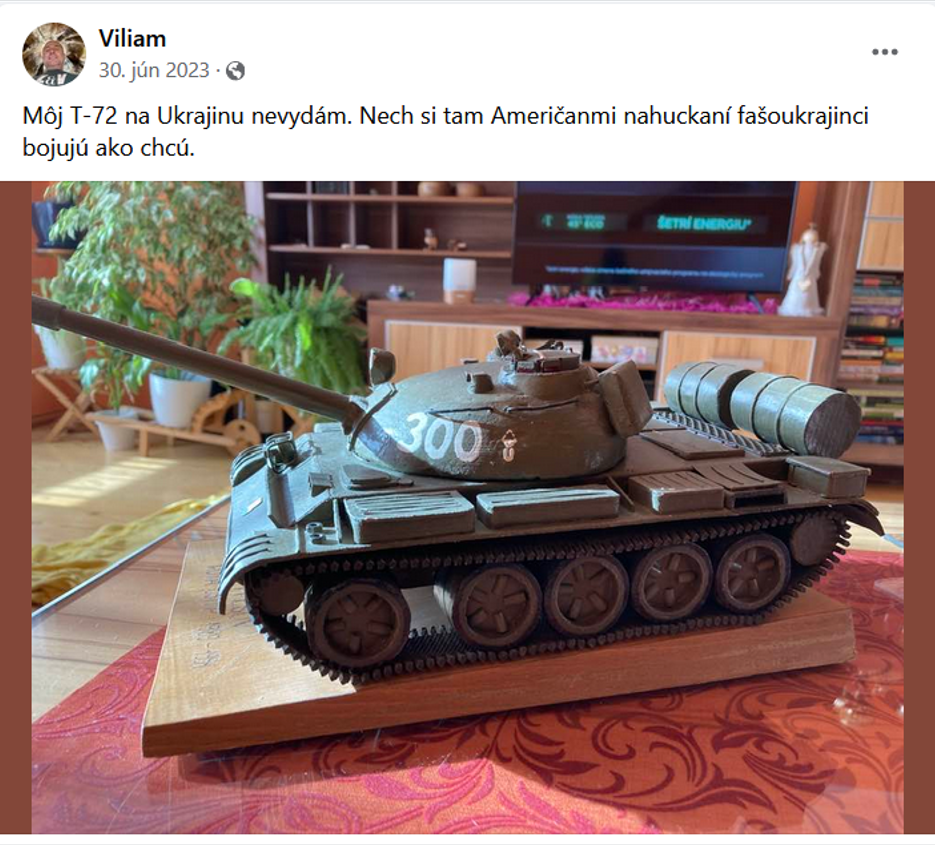The width and height of the screenshot is (935, 845).
Task: Click the public audience globe icon
Action: coord(236,71)
